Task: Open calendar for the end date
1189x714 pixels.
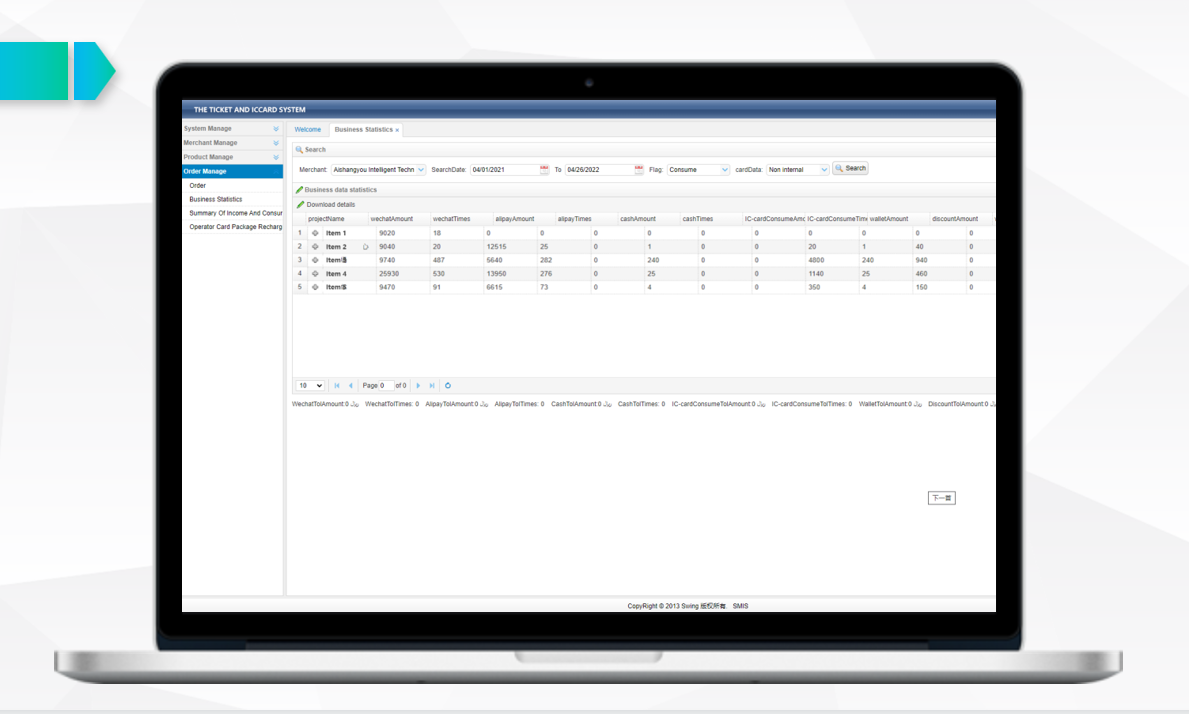Action: [639, 169]
